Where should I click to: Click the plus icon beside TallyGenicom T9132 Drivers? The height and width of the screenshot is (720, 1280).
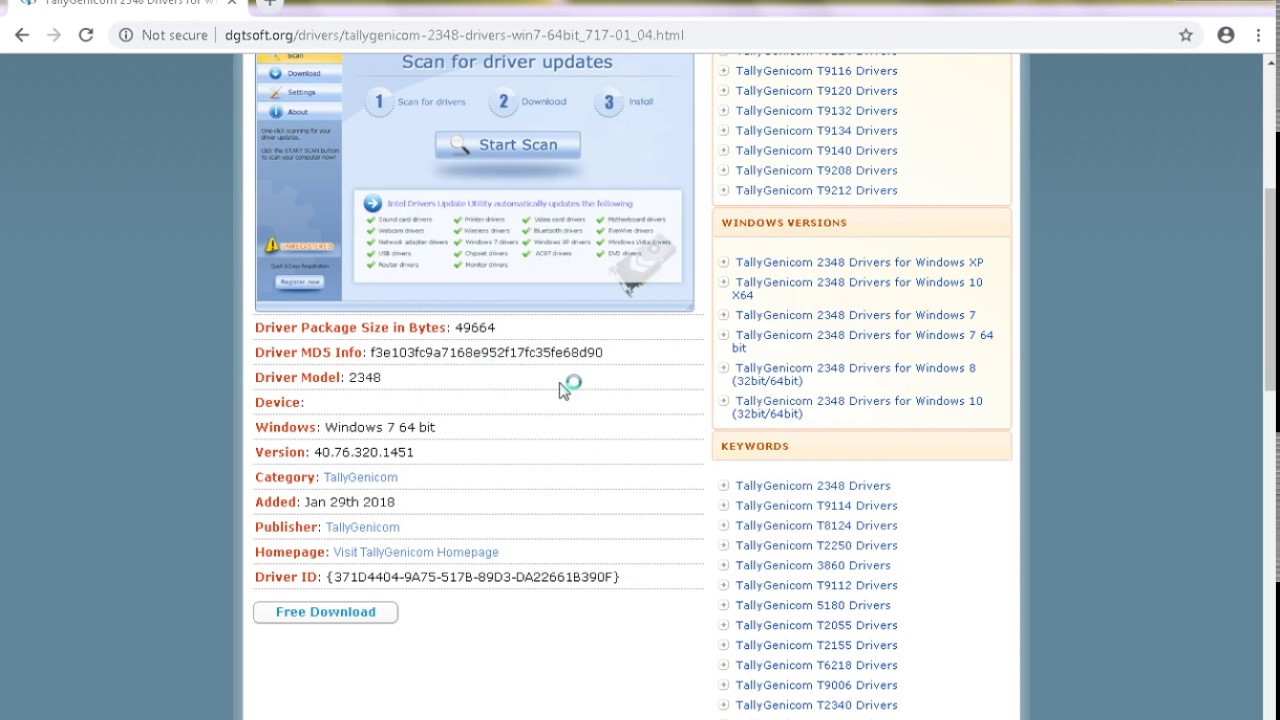(x=724, y=111)
